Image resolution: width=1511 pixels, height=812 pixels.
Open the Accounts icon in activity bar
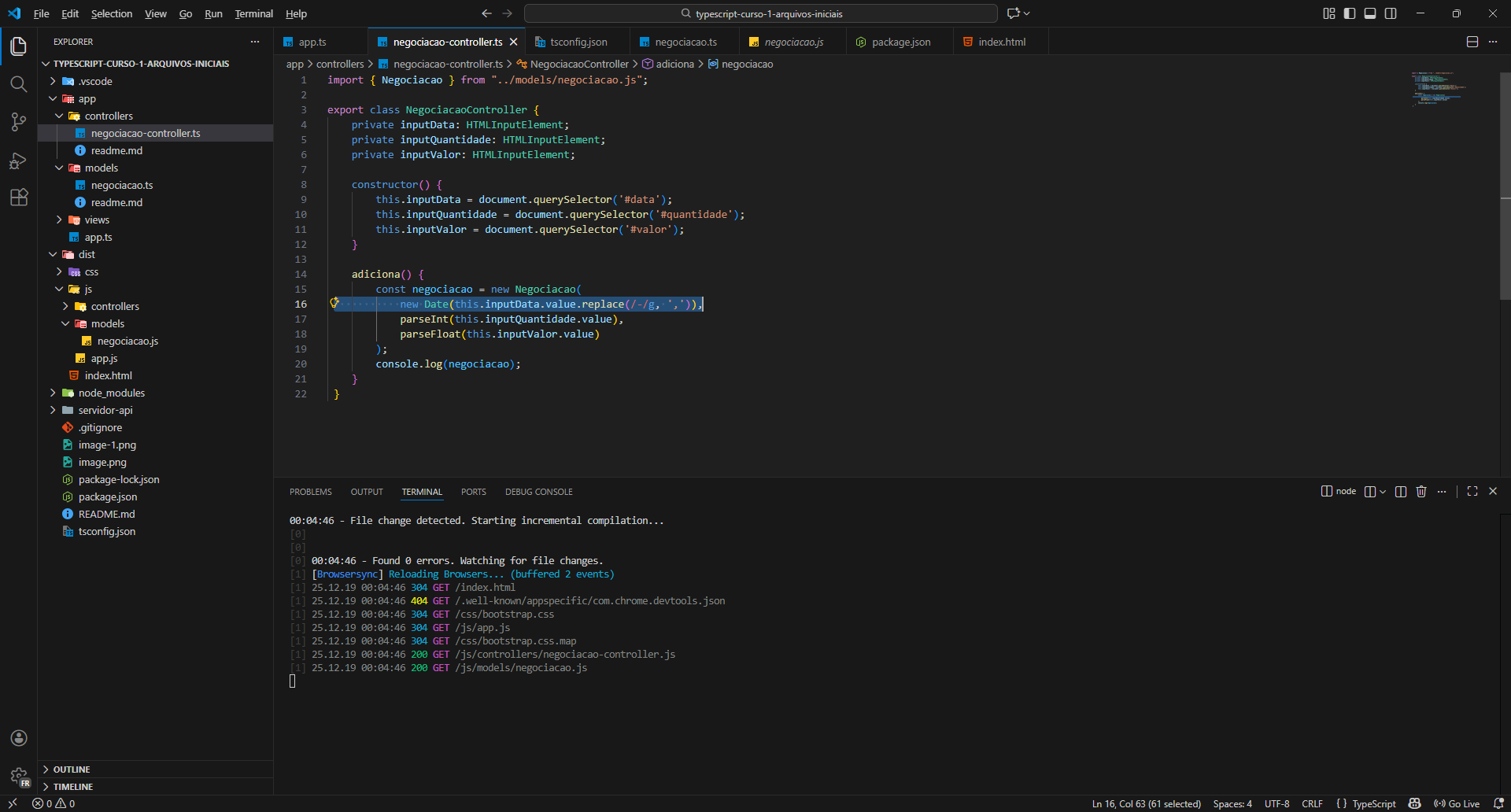tap(18, 738)
